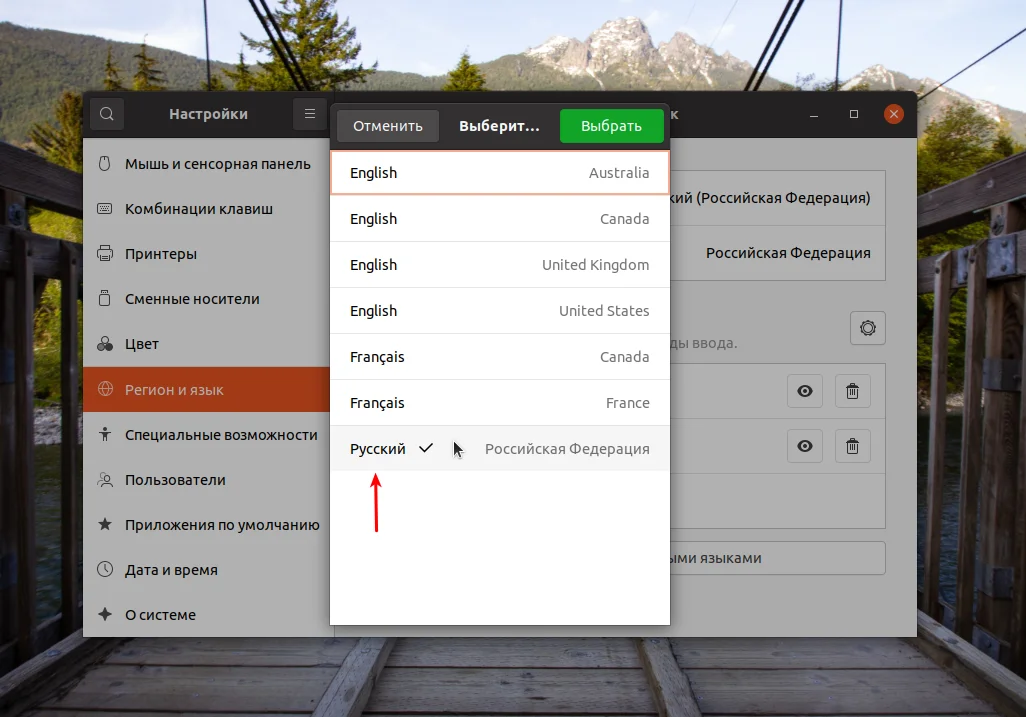The width and height of the screenshot is (1026, 717).
Task: Delete the first input source via trash icon
Action: coord(852,391)
